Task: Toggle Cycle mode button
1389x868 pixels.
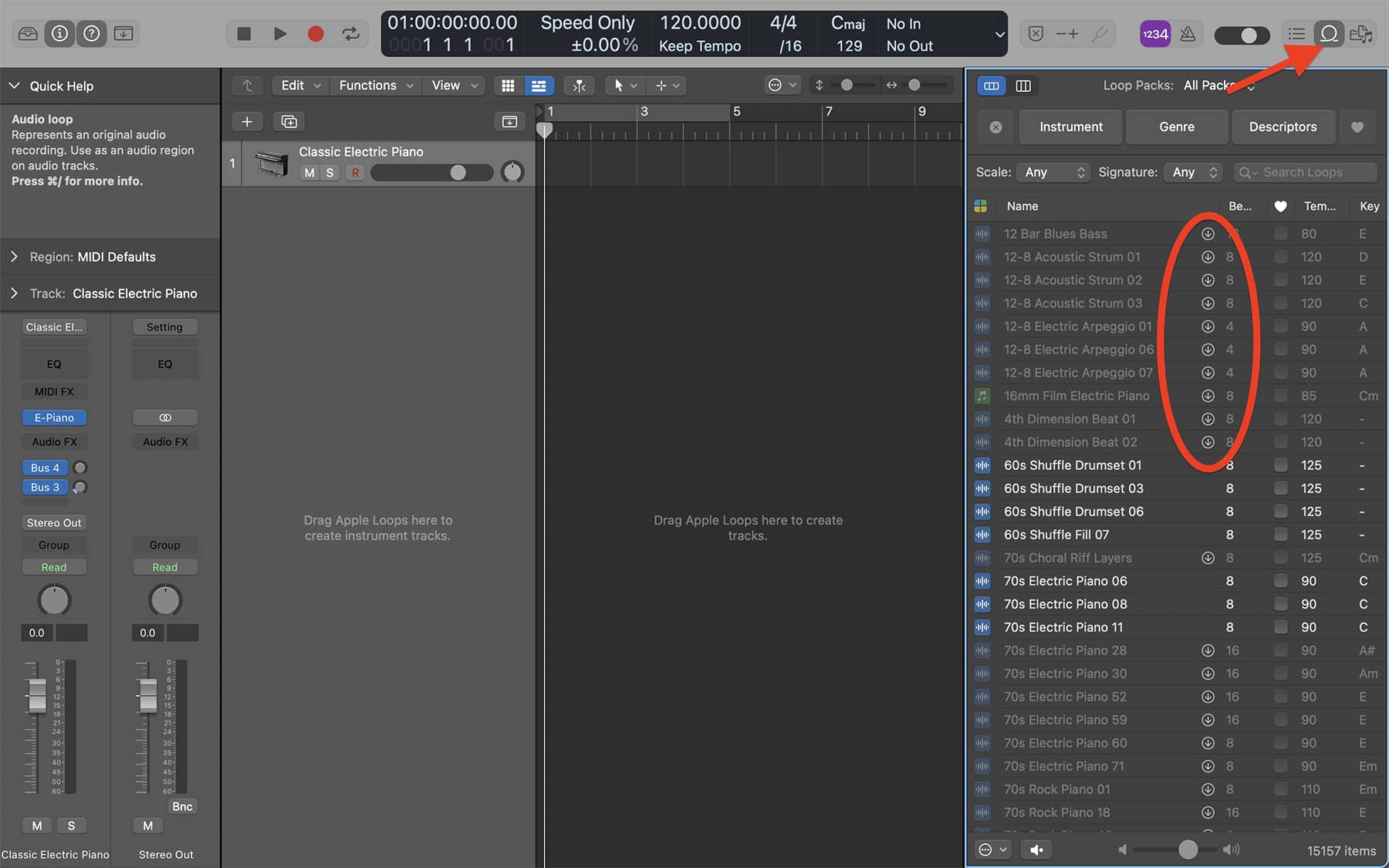Action: pos(351,34)
